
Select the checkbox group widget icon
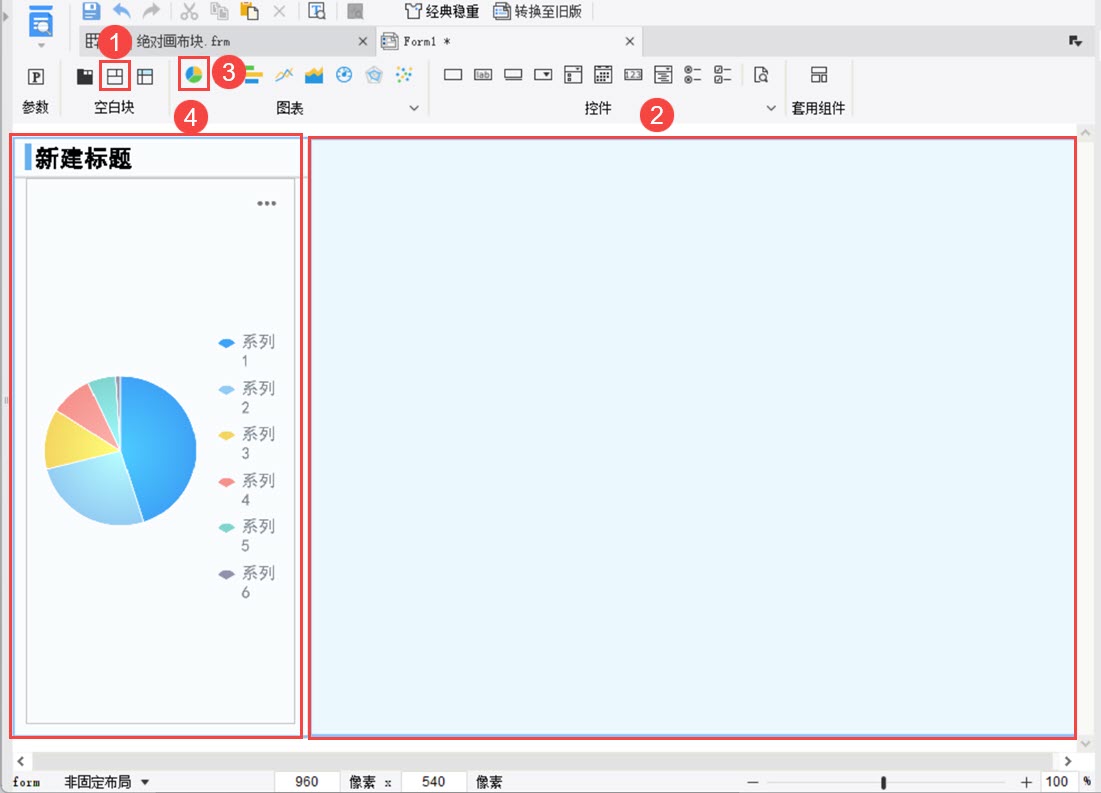click(x=723, y=74)
